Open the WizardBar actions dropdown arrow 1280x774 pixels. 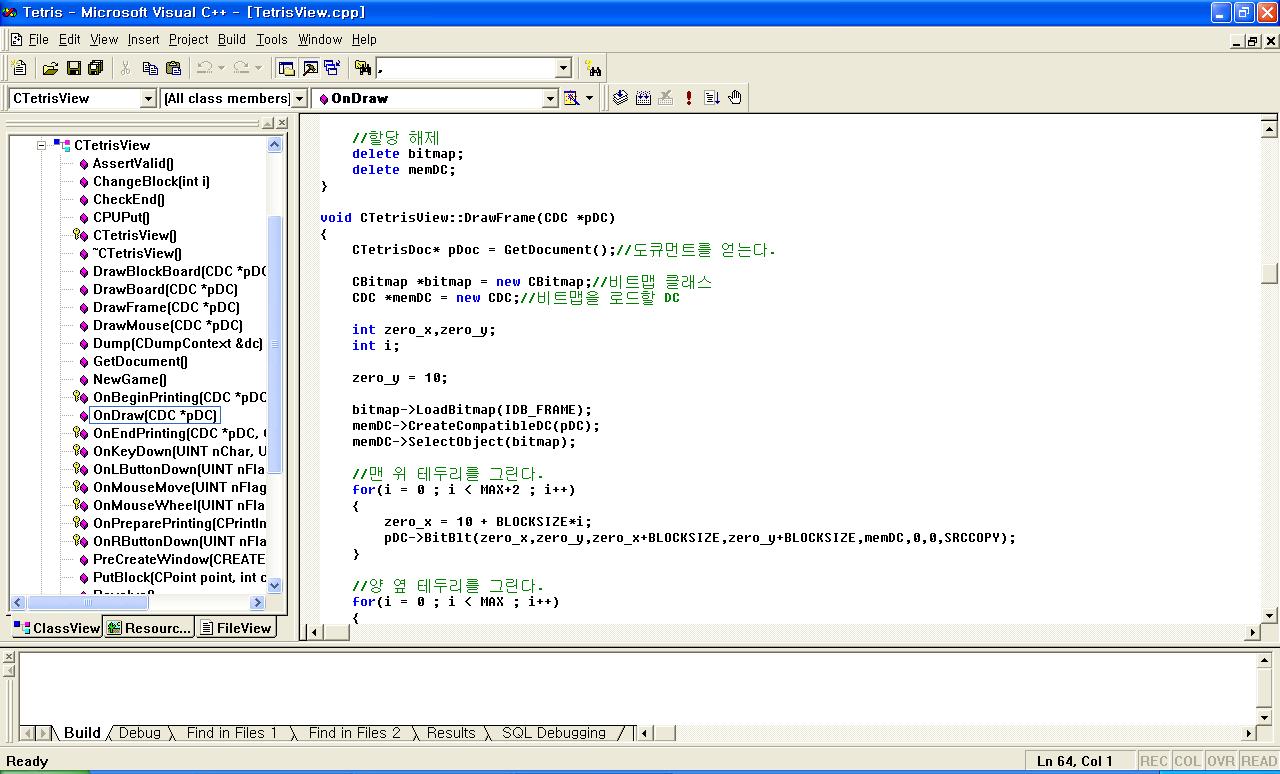pos(589,98)
